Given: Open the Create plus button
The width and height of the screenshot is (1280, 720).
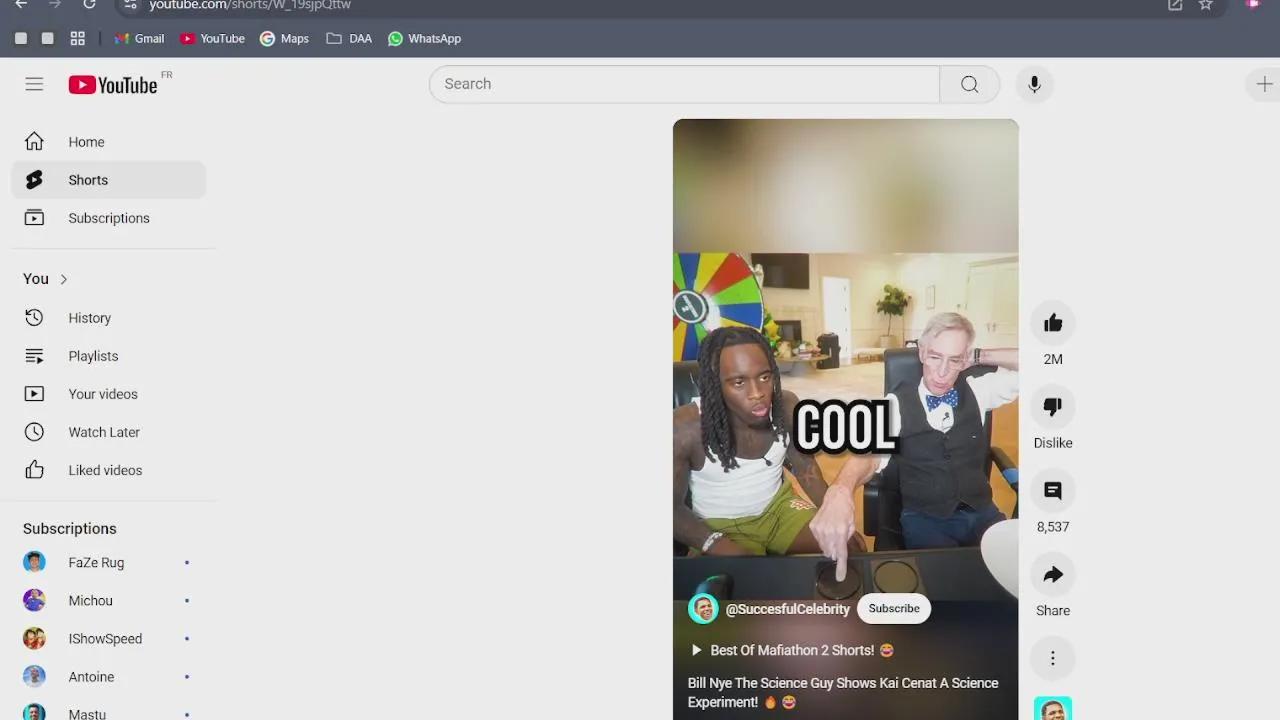Looking at the screenshot, I should [x=1264, y=84].
